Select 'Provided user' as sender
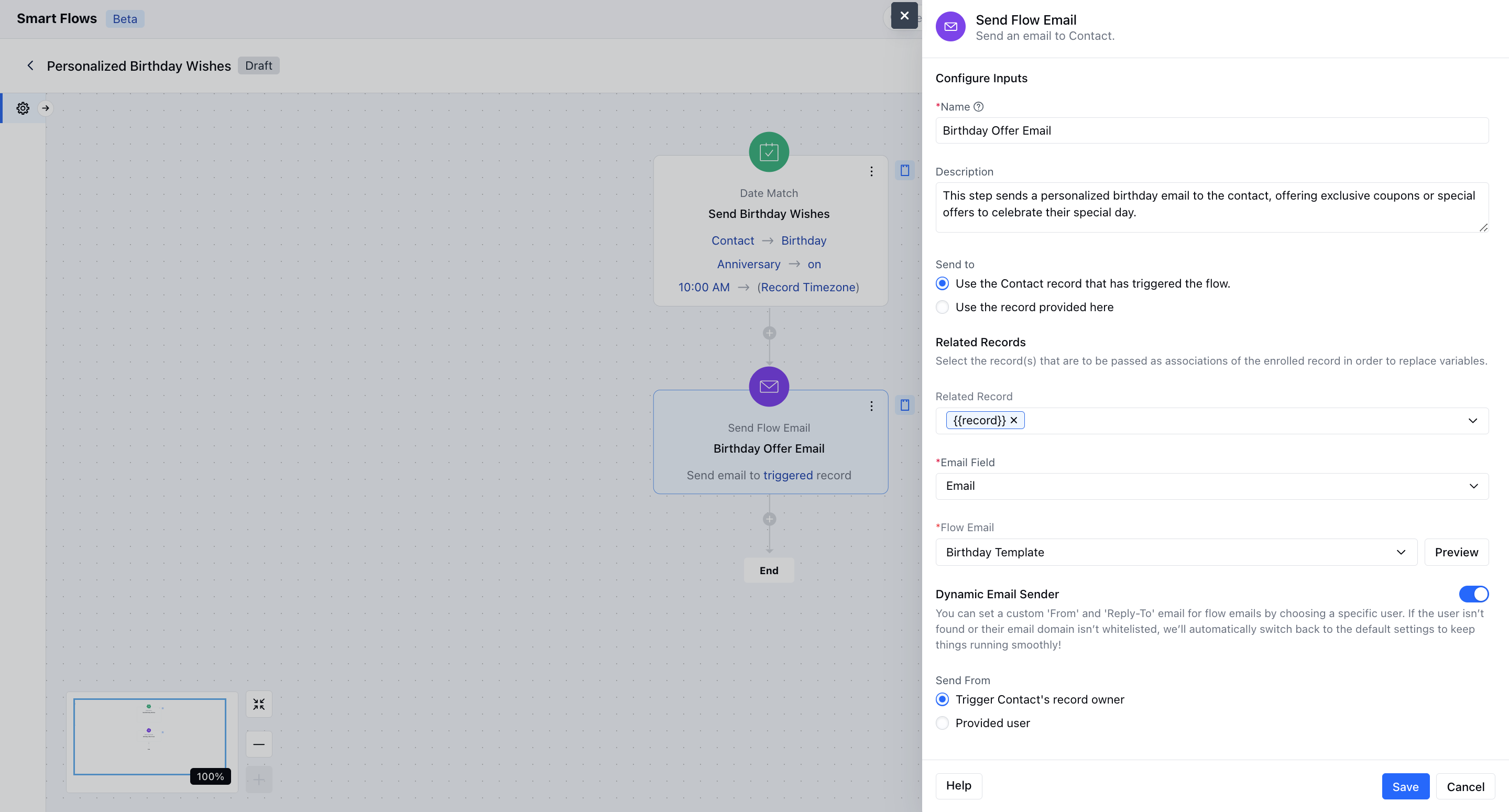1509x812 pixels. (942, 723)
